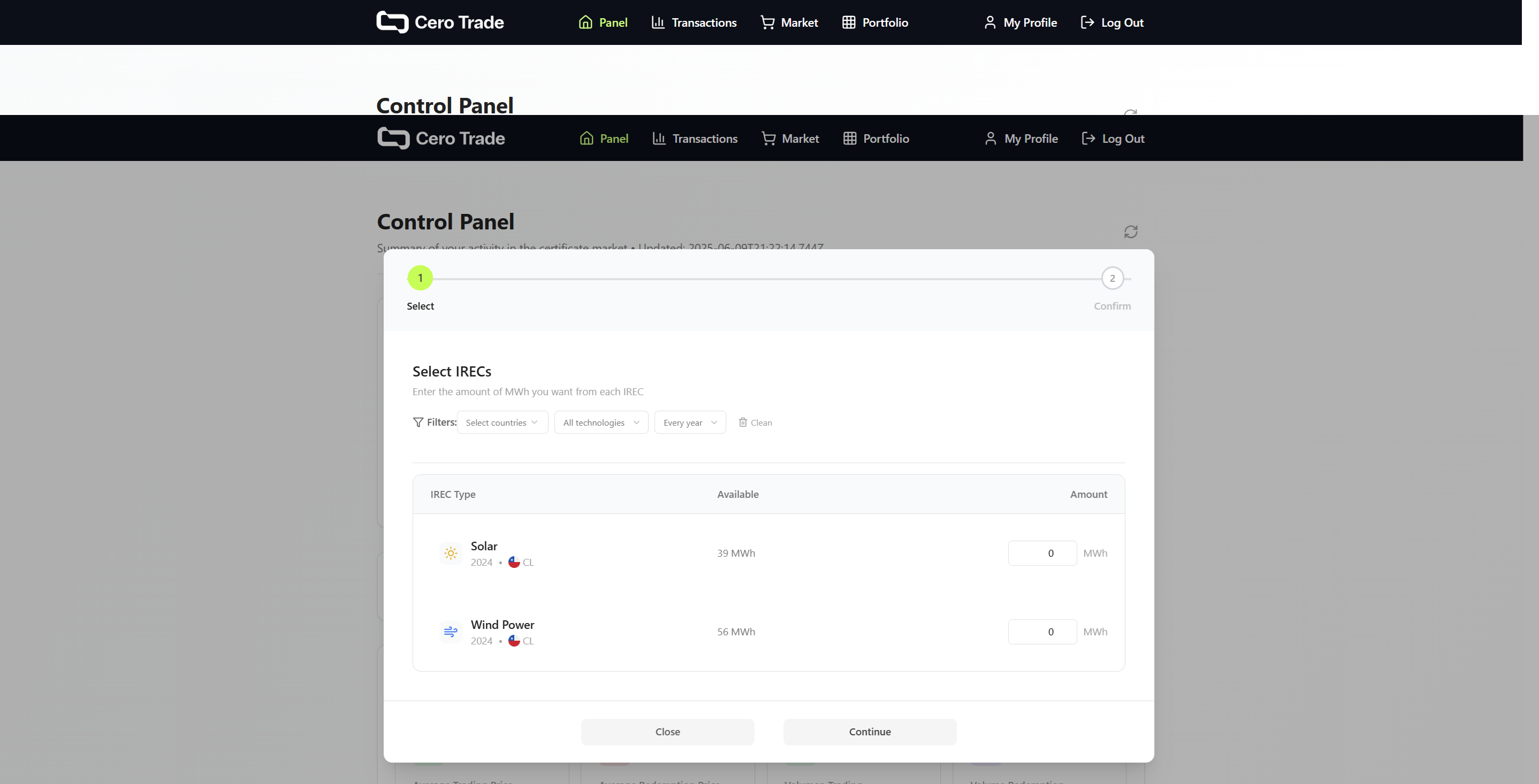
Task: Click the Chile flag in Solar row
Action: 514,563
